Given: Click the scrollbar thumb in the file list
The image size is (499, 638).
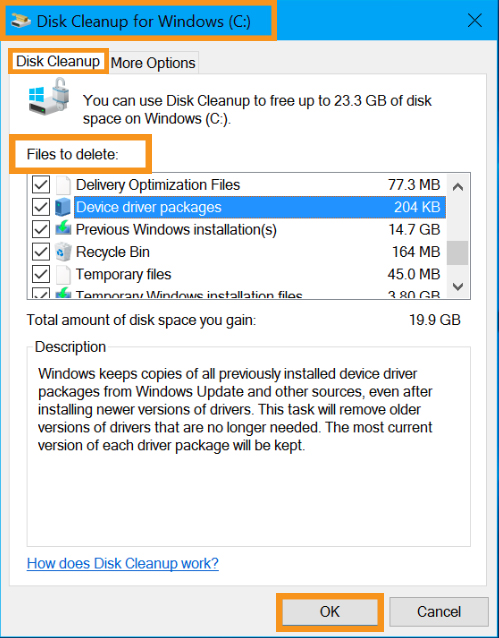Looking at the screenshot, I should pyautogui.click(x=458, y=253).
